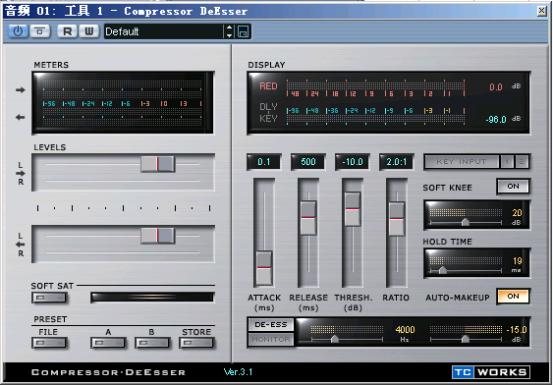Click the soft knee 20 dB slider knob
The image size is (553, 385).
pyautogui.click(x=465, y=222)
